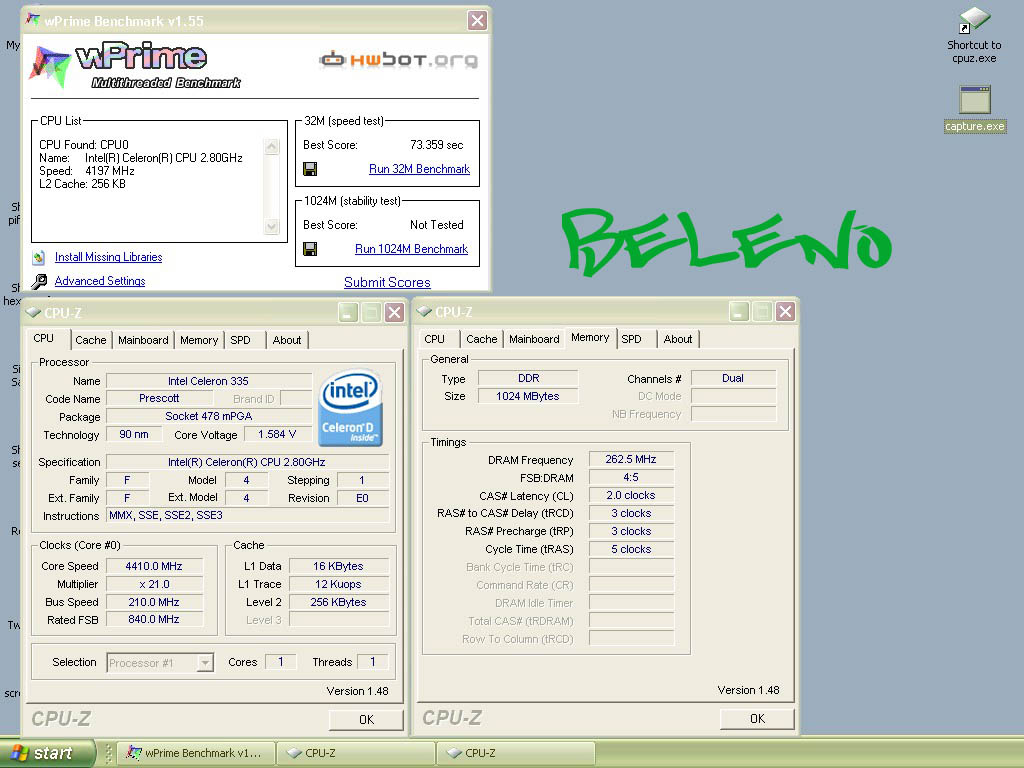Switch to the wPrime Benchmark taskbar button

pos(195,753)
